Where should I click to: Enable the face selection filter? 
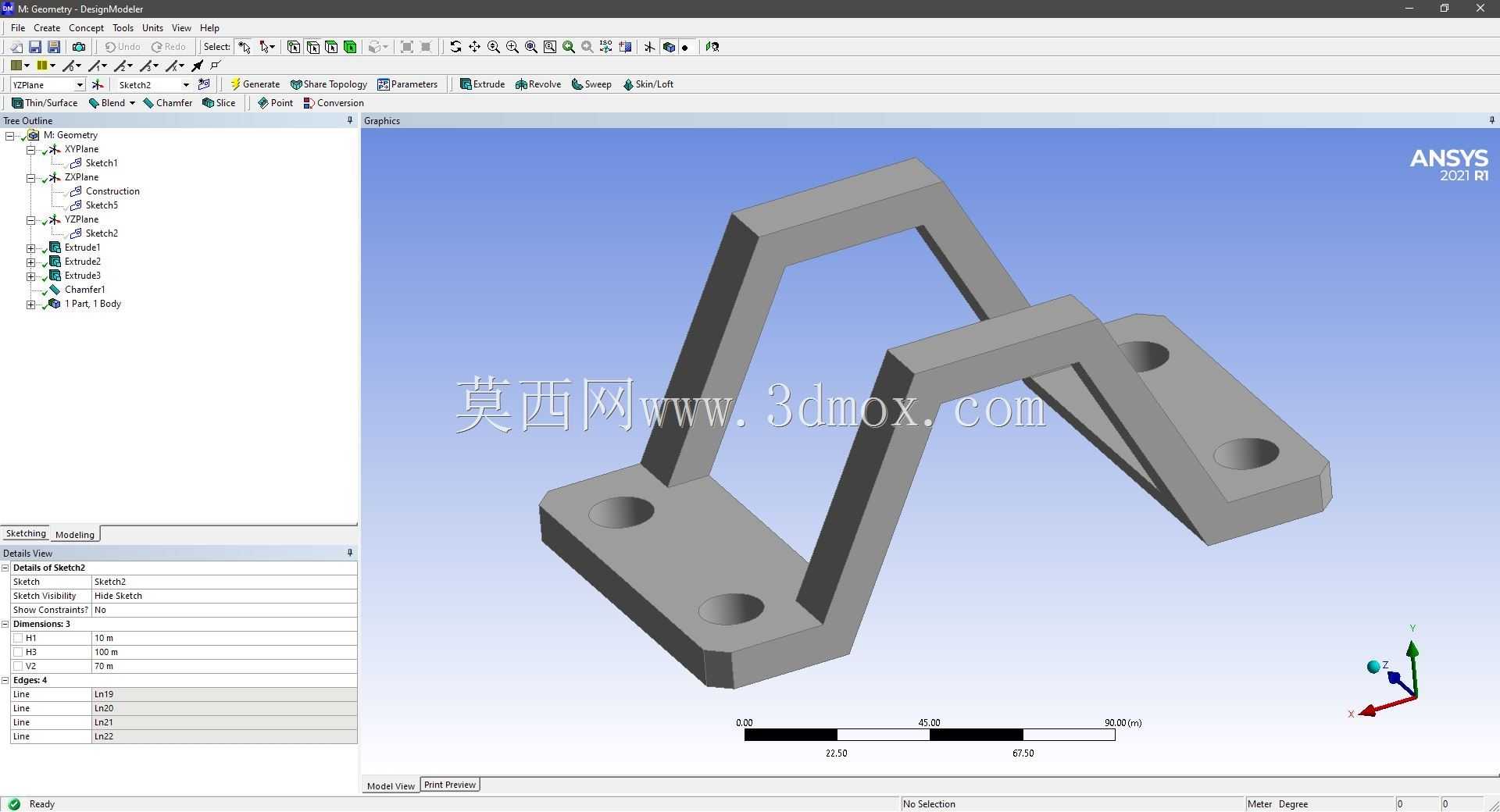(331, 47)
